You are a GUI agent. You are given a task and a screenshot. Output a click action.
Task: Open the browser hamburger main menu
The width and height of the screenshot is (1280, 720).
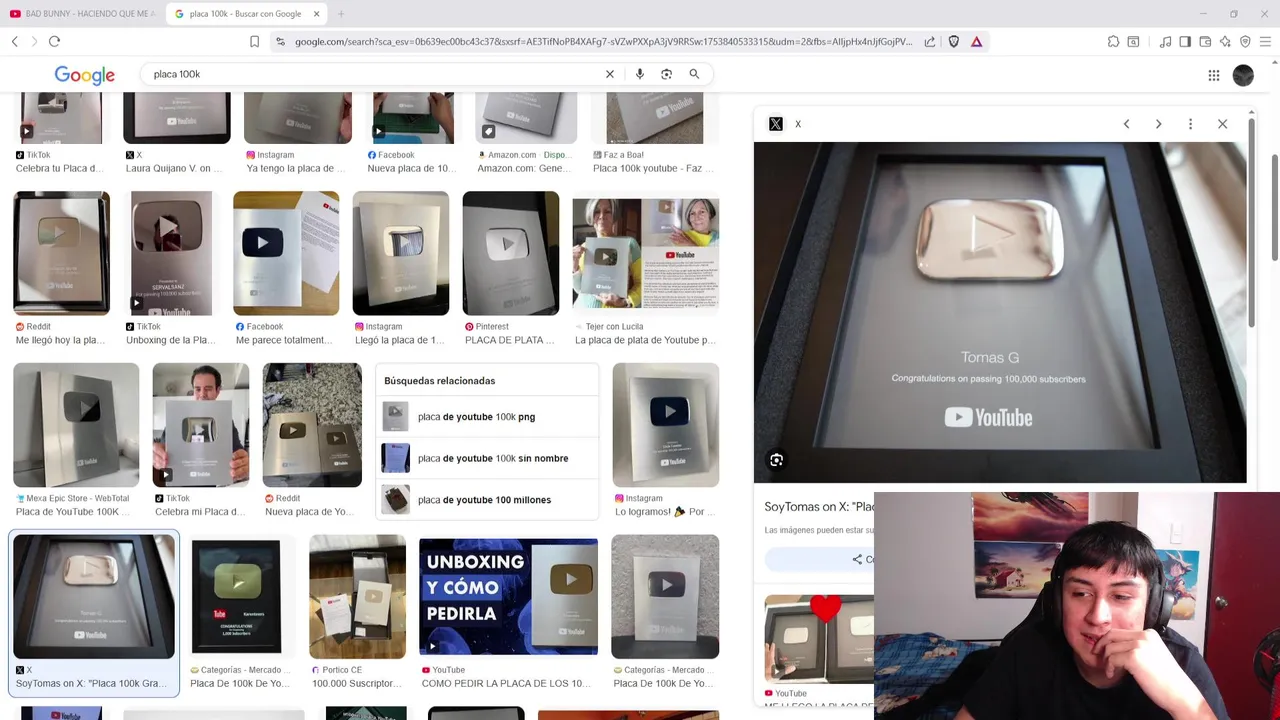pyautogui.click(x=1265, y=41)
